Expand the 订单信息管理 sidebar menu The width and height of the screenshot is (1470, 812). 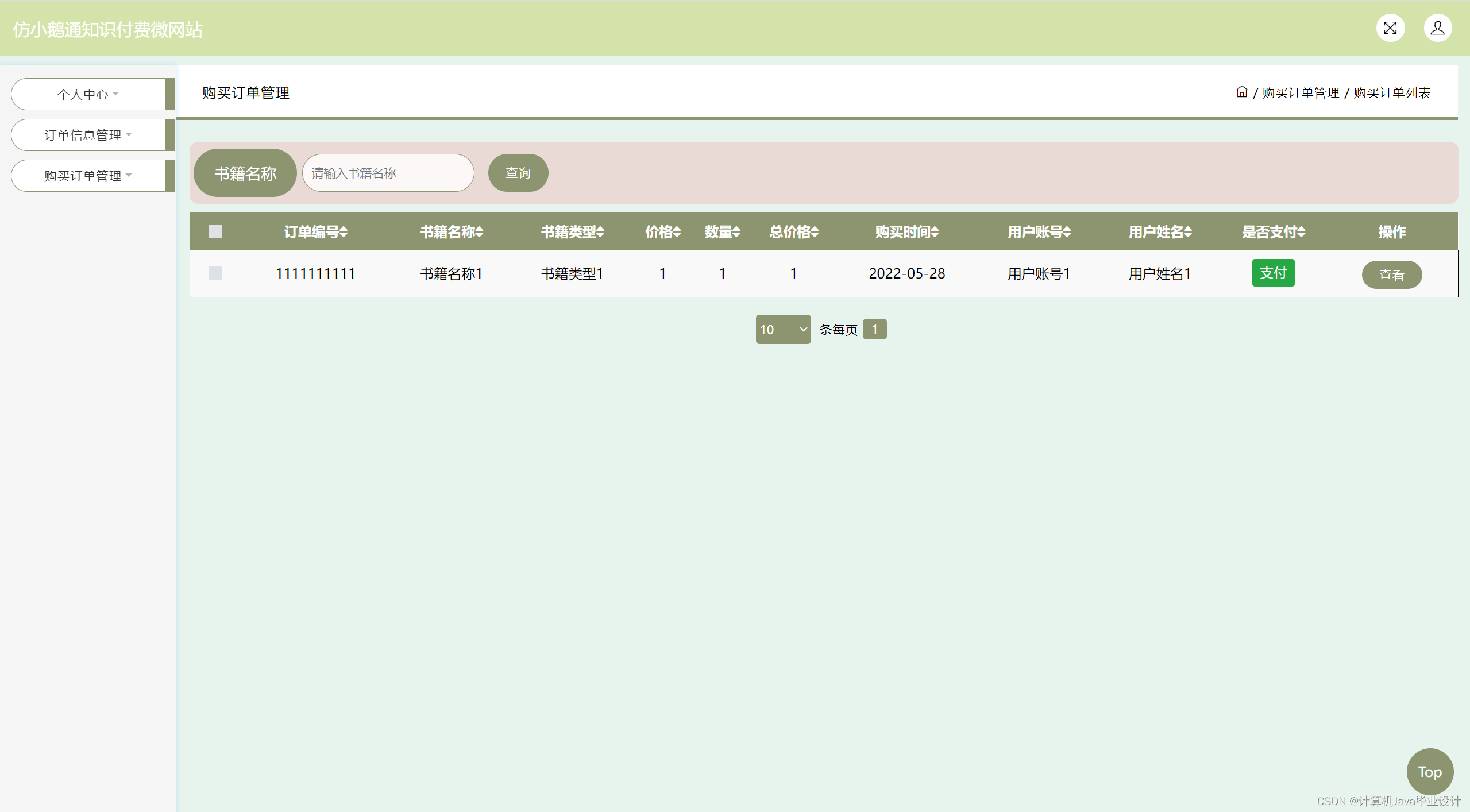88,135
